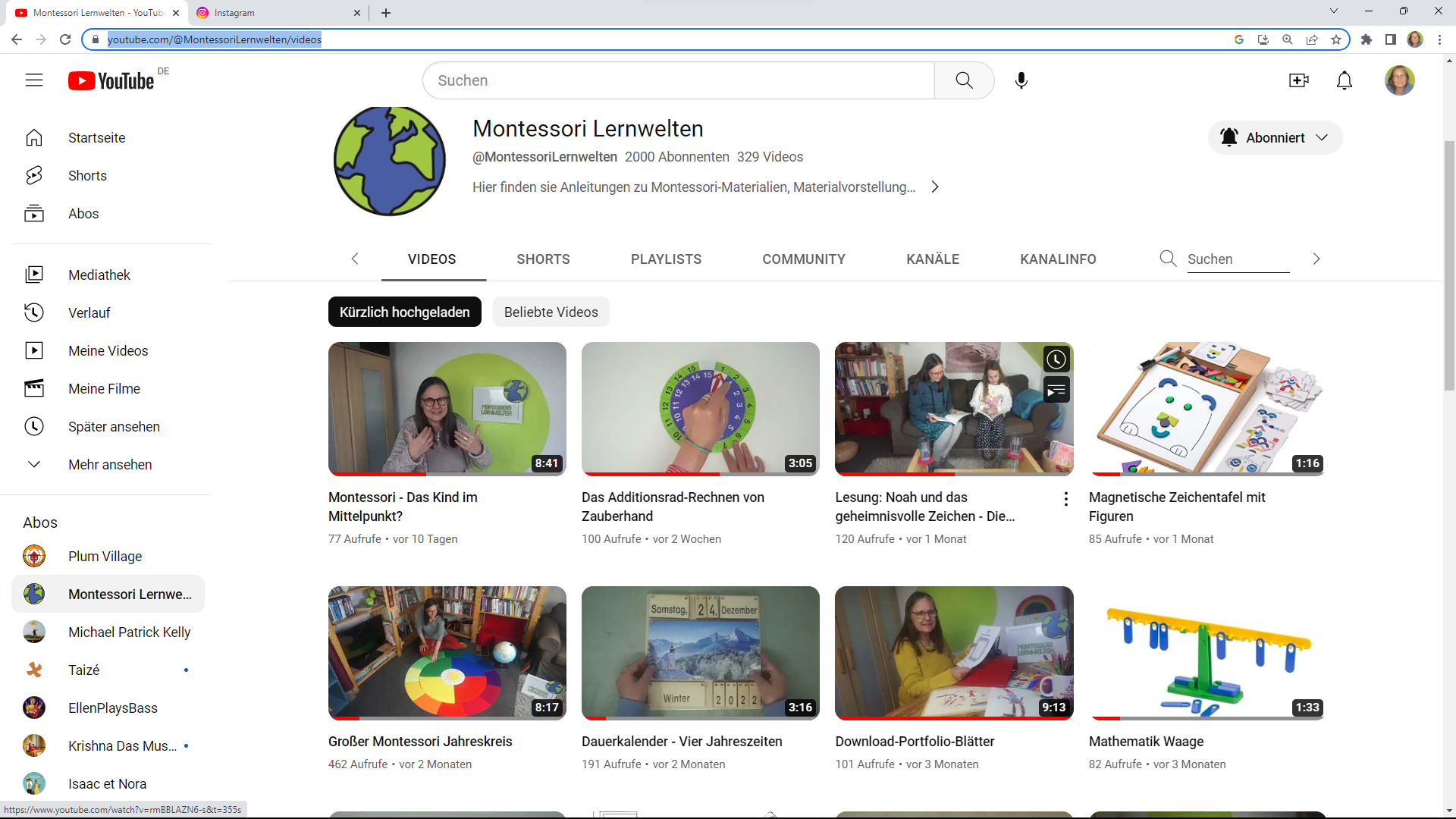Click the page vertical scrollbar
Screen dimensions: 1456x819
[x=1449, y=265]
